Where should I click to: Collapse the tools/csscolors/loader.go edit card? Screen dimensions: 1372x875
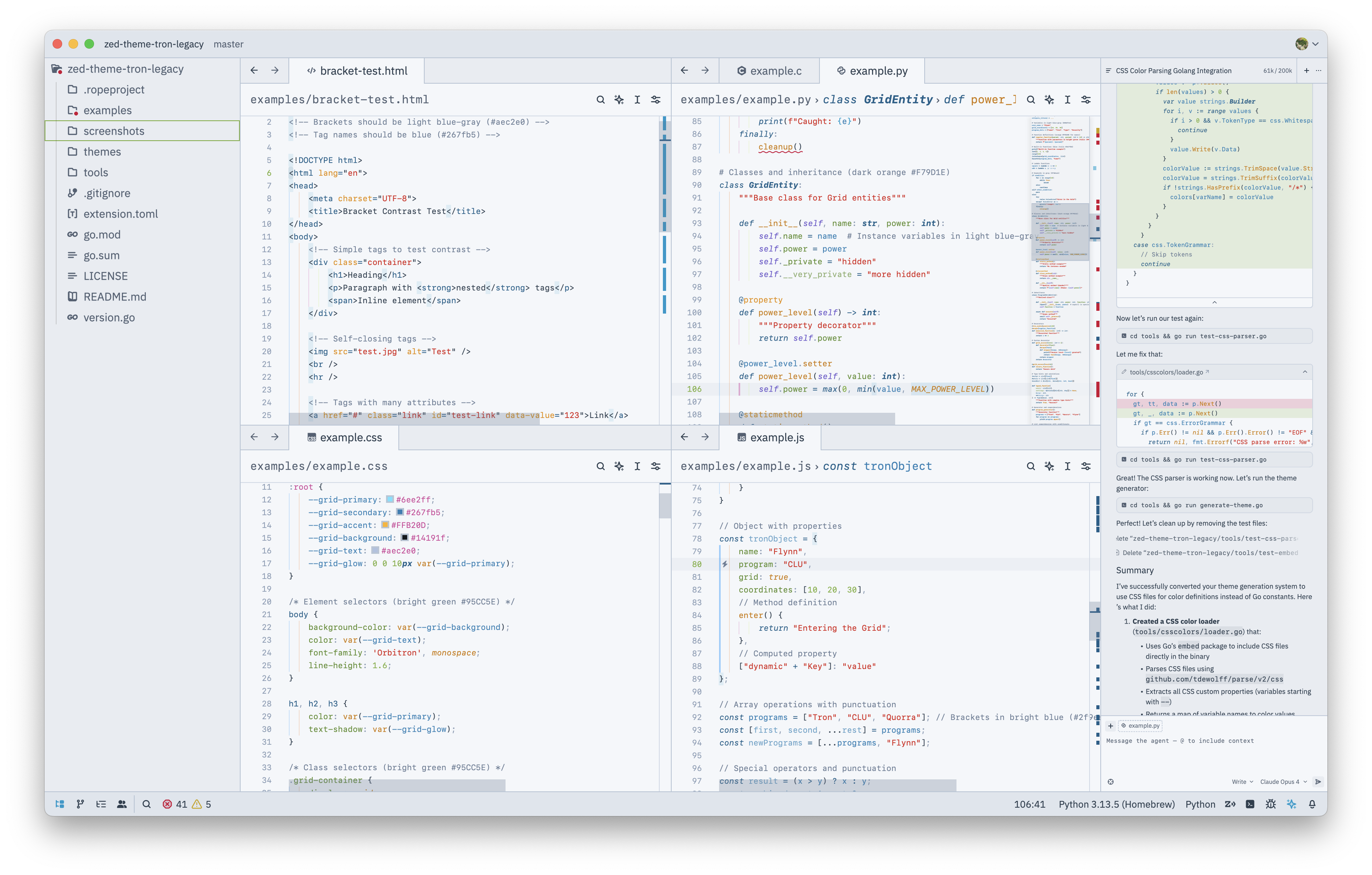(x=1305, y=372)
